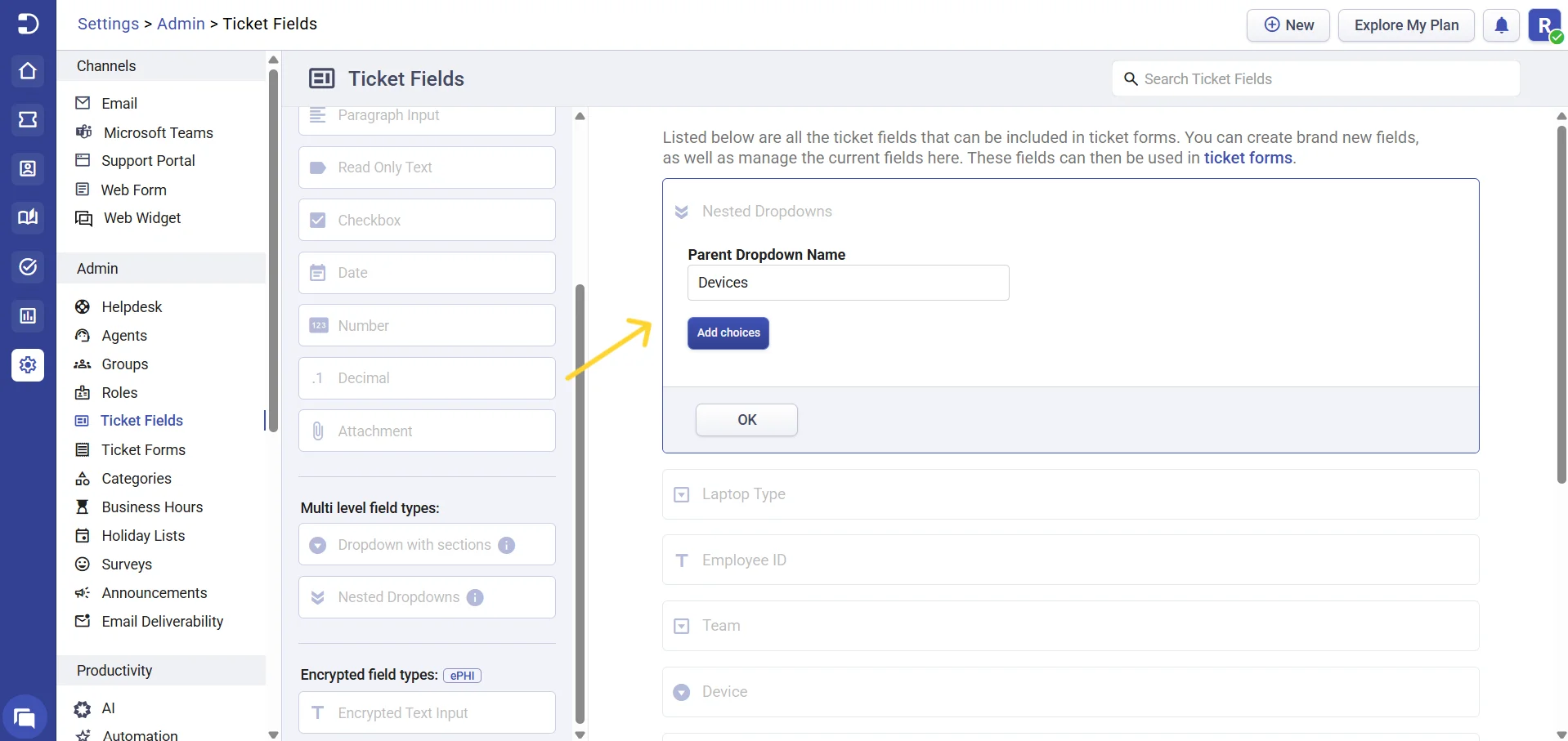Click the Parent Dropdown Name input field
Image resolution: width=1568 pixels, height=741 pixels.
[849, 283]
